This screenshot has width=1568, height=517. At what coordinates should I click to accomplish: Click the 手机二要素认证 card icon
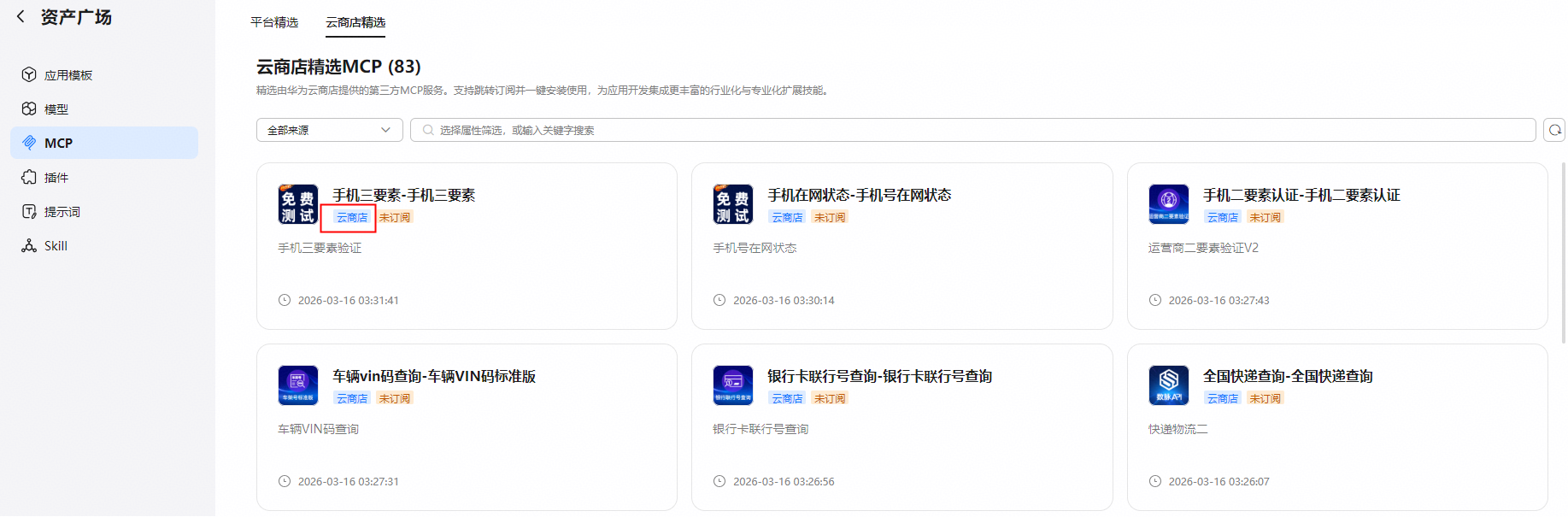pos(1169,204)
